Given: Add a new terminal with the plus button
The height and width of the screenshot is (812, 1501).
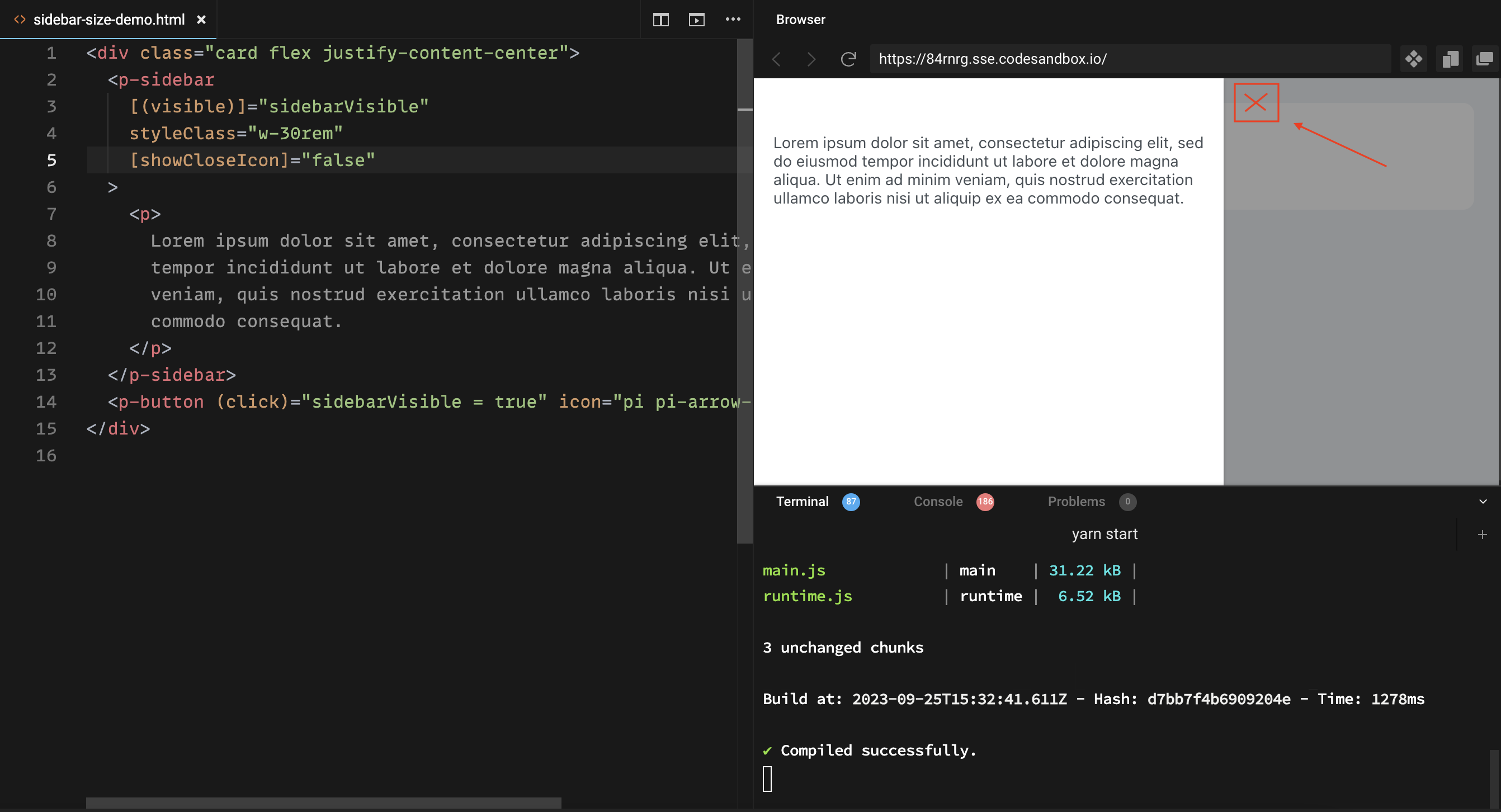Looking at the screenshot, I should (1482, 534).
